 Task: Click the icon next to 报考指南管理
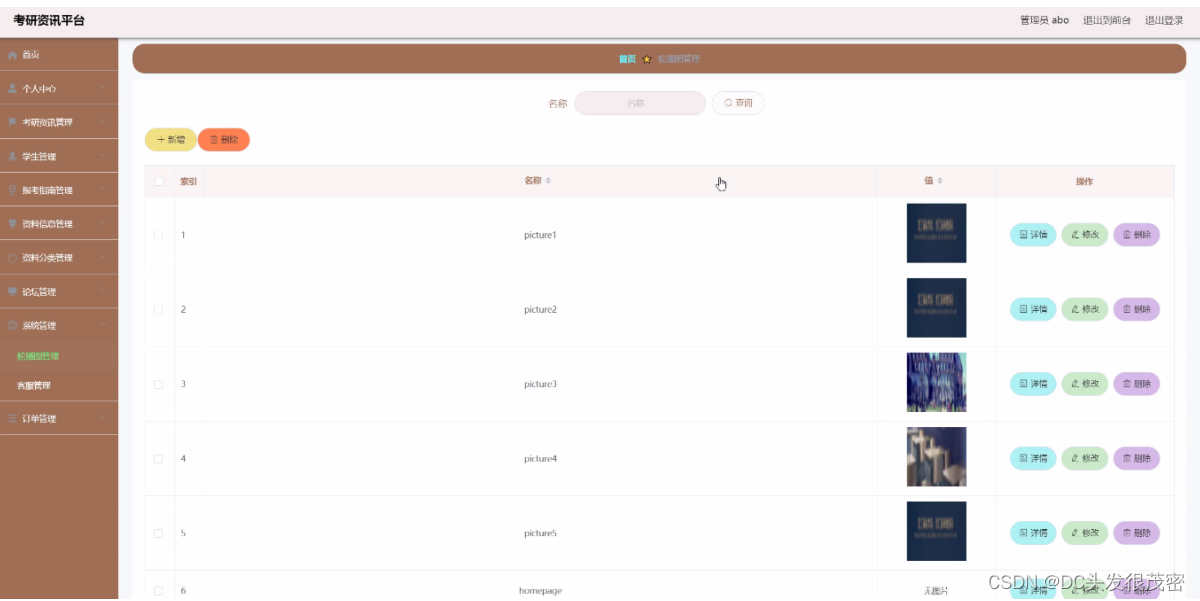point(12,190)
